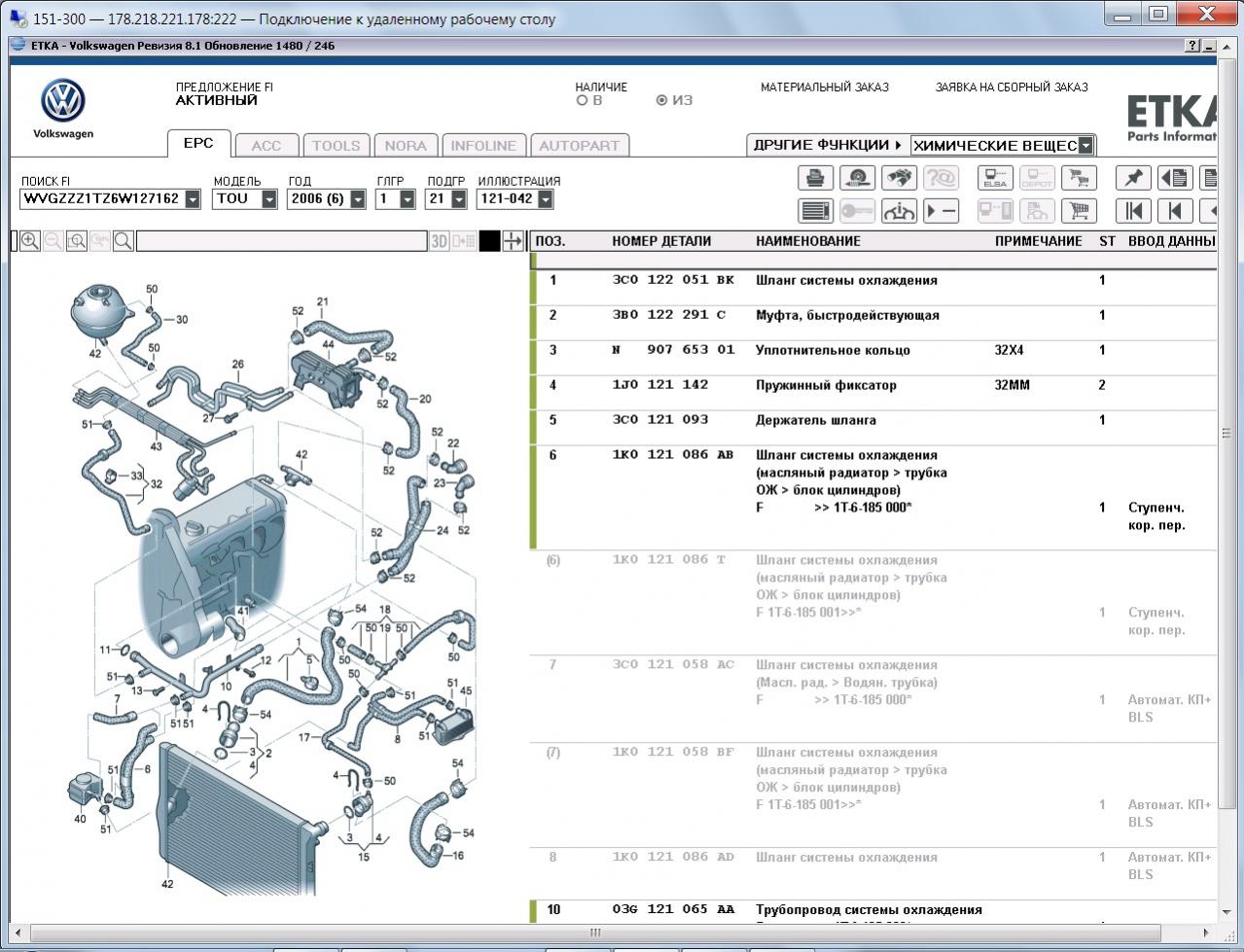Click the ПОЗ. column header
The width and height of the screenshot is (1244, 952).
tap(551, 241)
